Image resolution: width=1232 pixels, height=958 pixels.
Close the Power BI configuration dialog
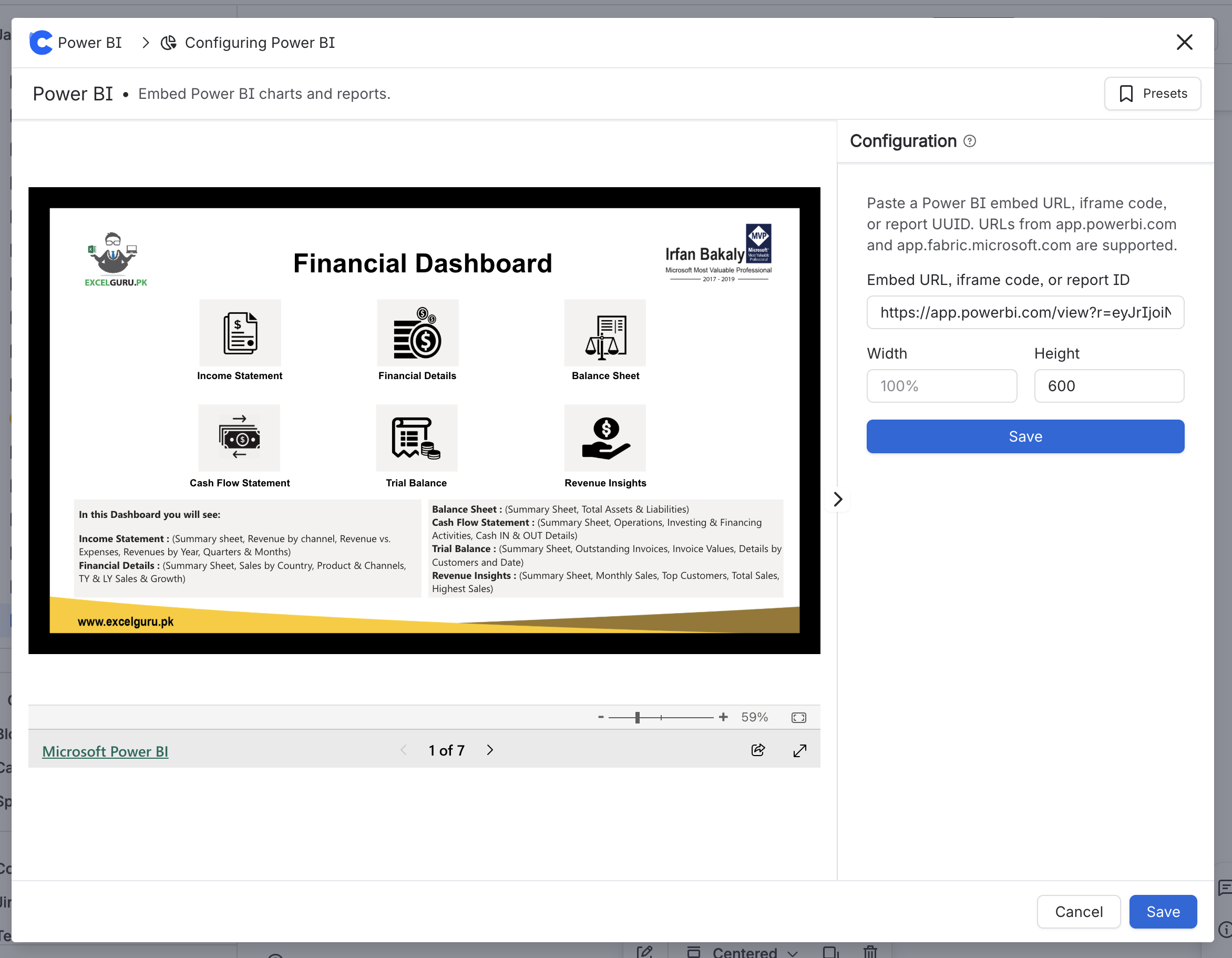click(1184, 42)
